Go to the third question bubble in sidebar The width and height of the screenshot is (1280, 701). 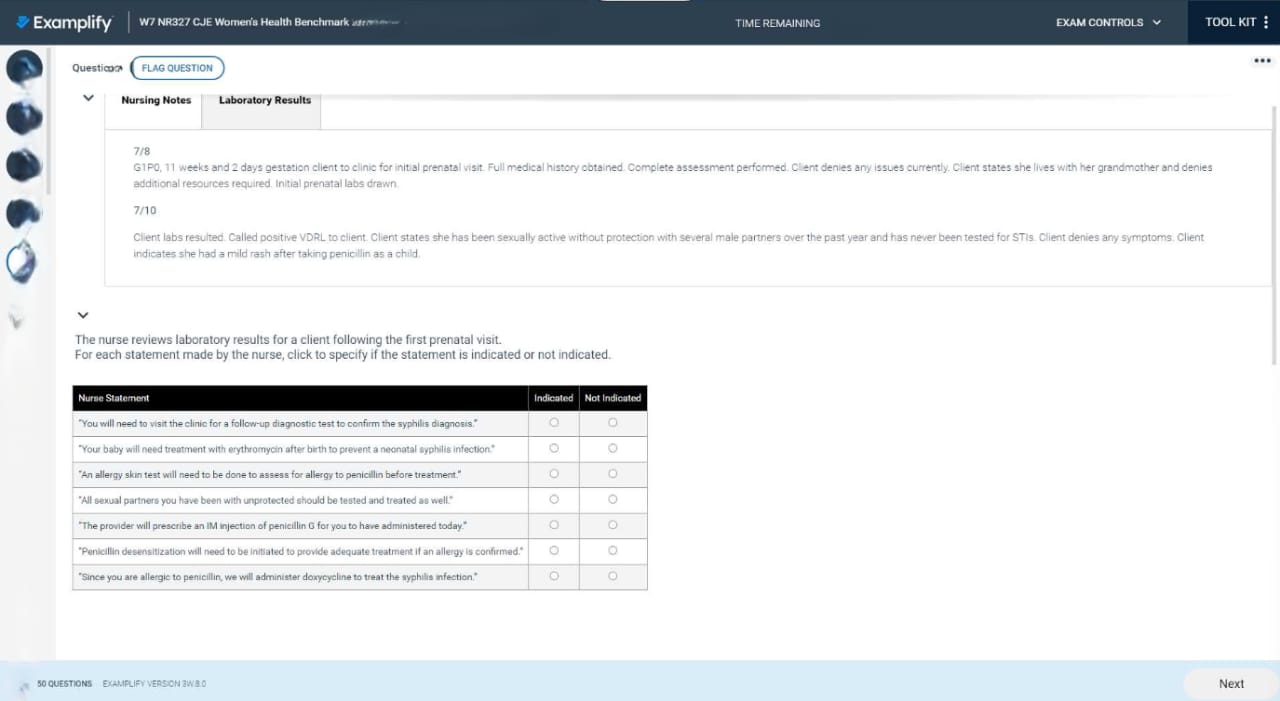24,165
